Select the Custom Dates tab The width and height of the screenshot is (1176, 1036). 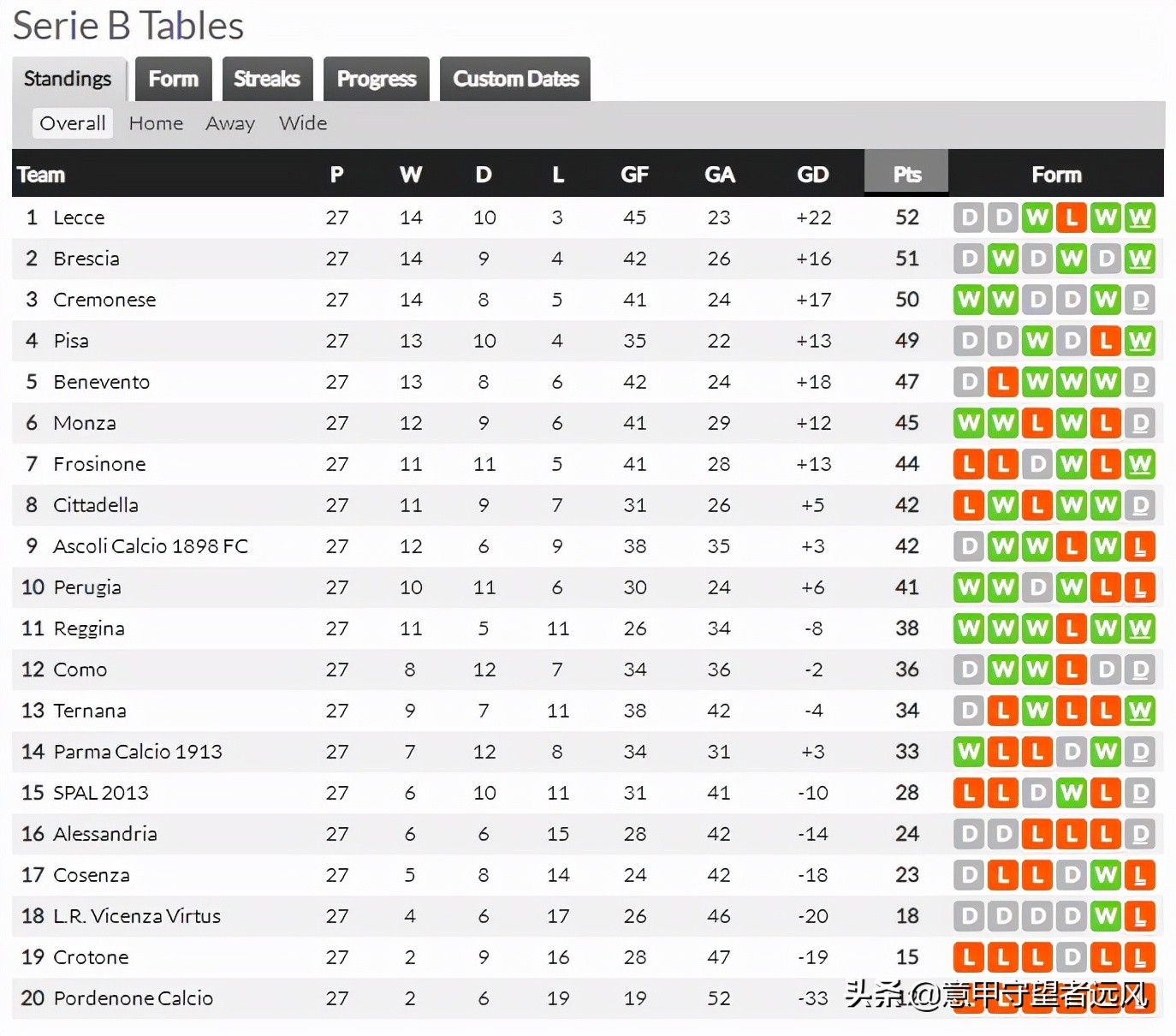[515, 79]
